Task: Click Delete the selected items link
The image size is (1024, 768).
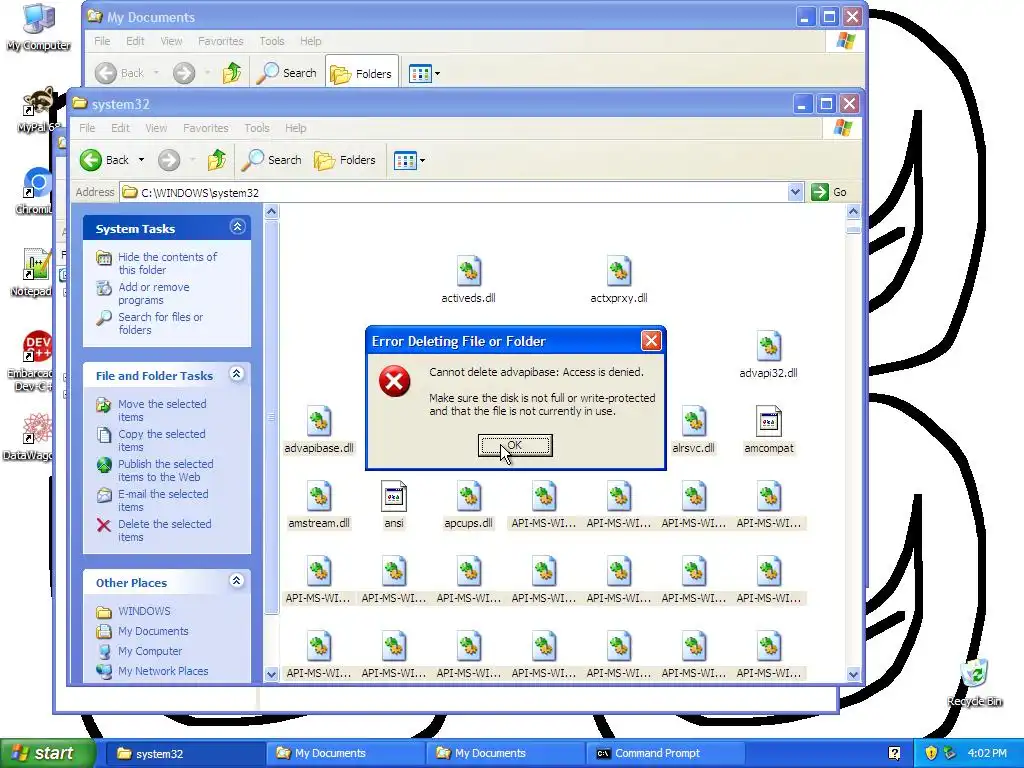Action: [x=165, y=530]
